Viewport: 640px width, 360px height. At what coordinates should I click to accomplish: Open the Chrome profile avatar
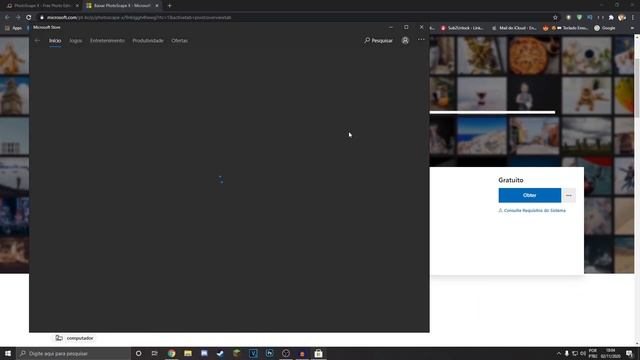click(622, 18)
